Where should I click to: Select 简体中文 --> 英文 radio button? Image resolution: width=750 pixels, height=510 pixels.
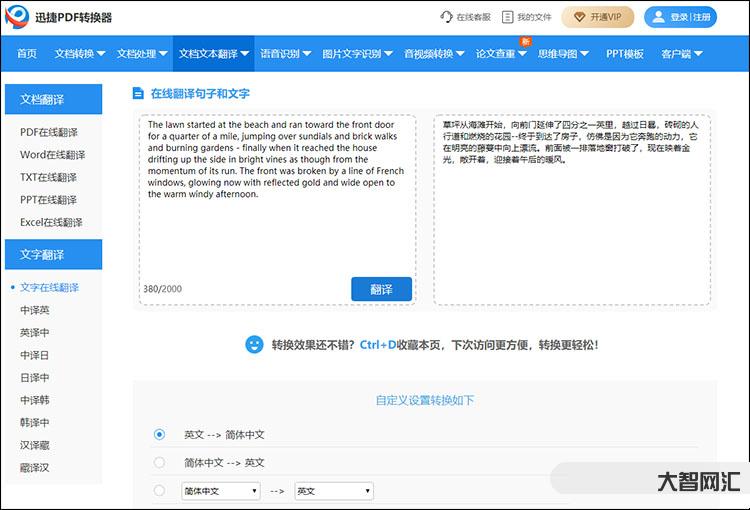tap(159, 462)
